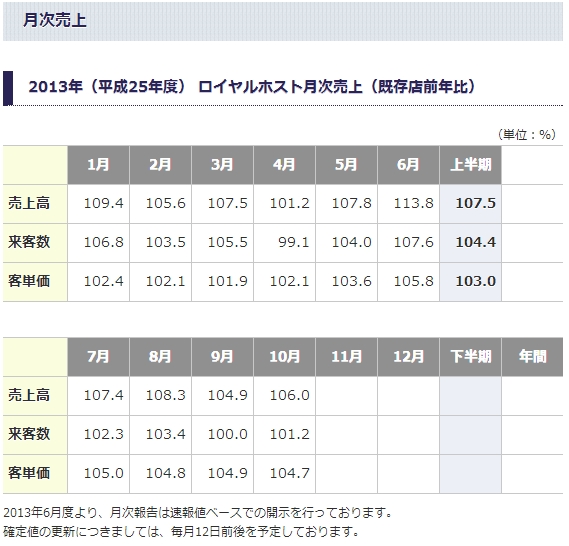This screenshot has height=546, width=569.
Task: Select the 12月 column header
Action: click(x=409, y=357)
